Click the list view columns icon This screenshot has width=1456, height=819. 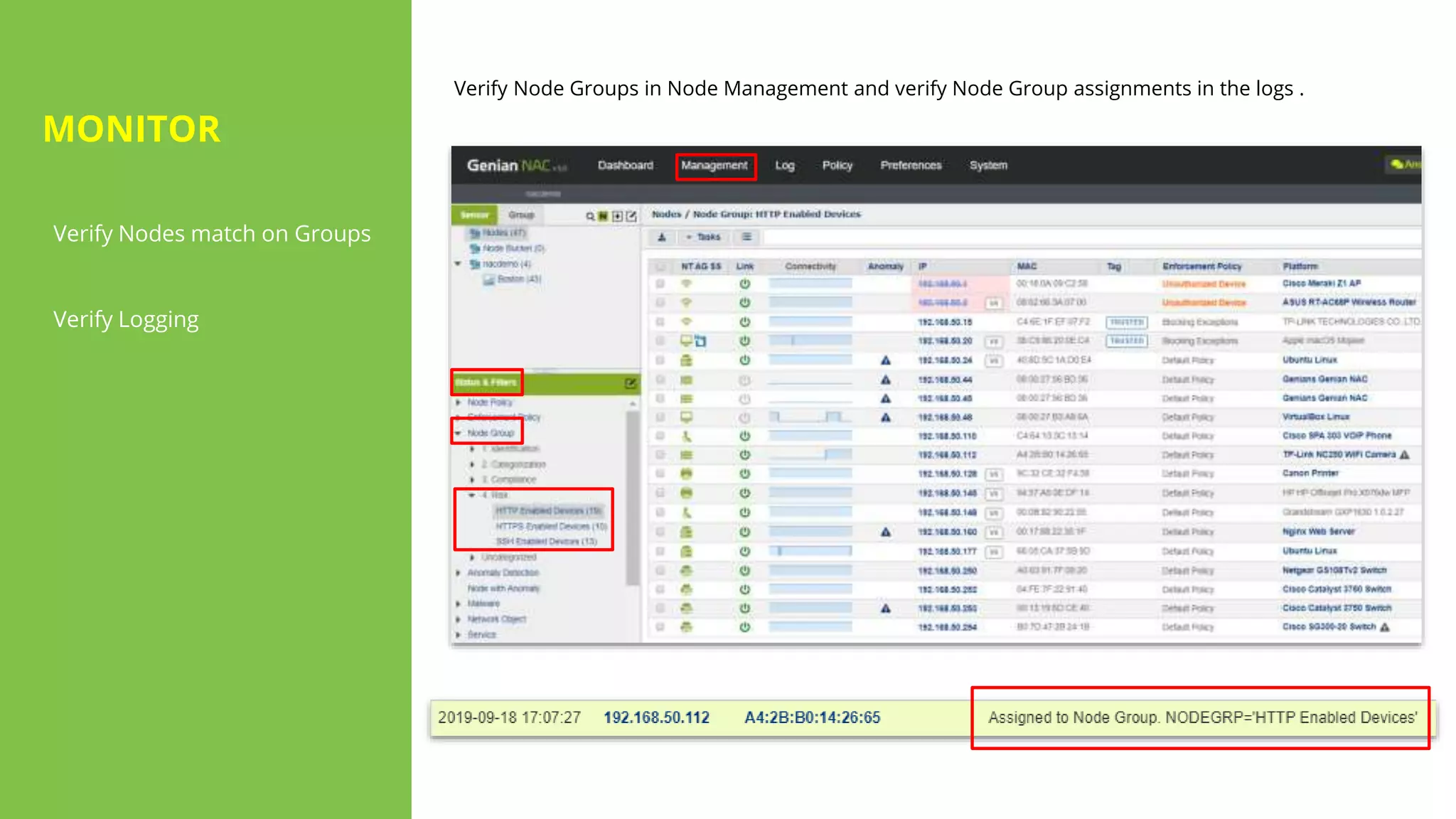[746, 237]
